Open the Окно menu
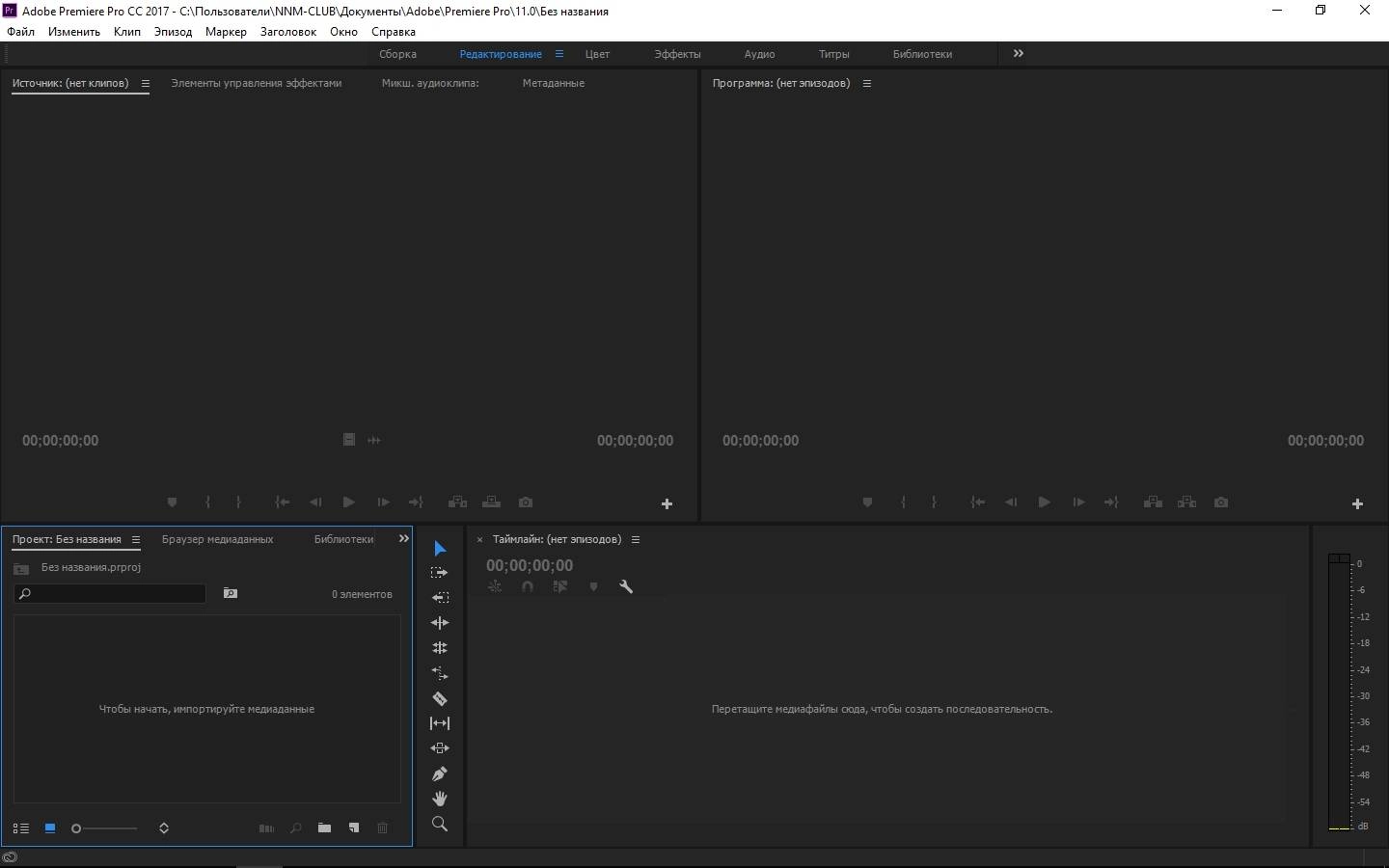The height and width of the screenshot is (868, 1389). [343, 32]
